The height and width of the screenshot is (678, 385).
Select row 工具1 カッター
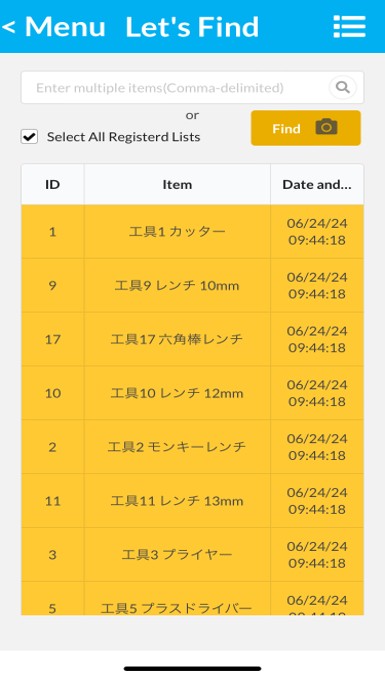coord(192,232)
